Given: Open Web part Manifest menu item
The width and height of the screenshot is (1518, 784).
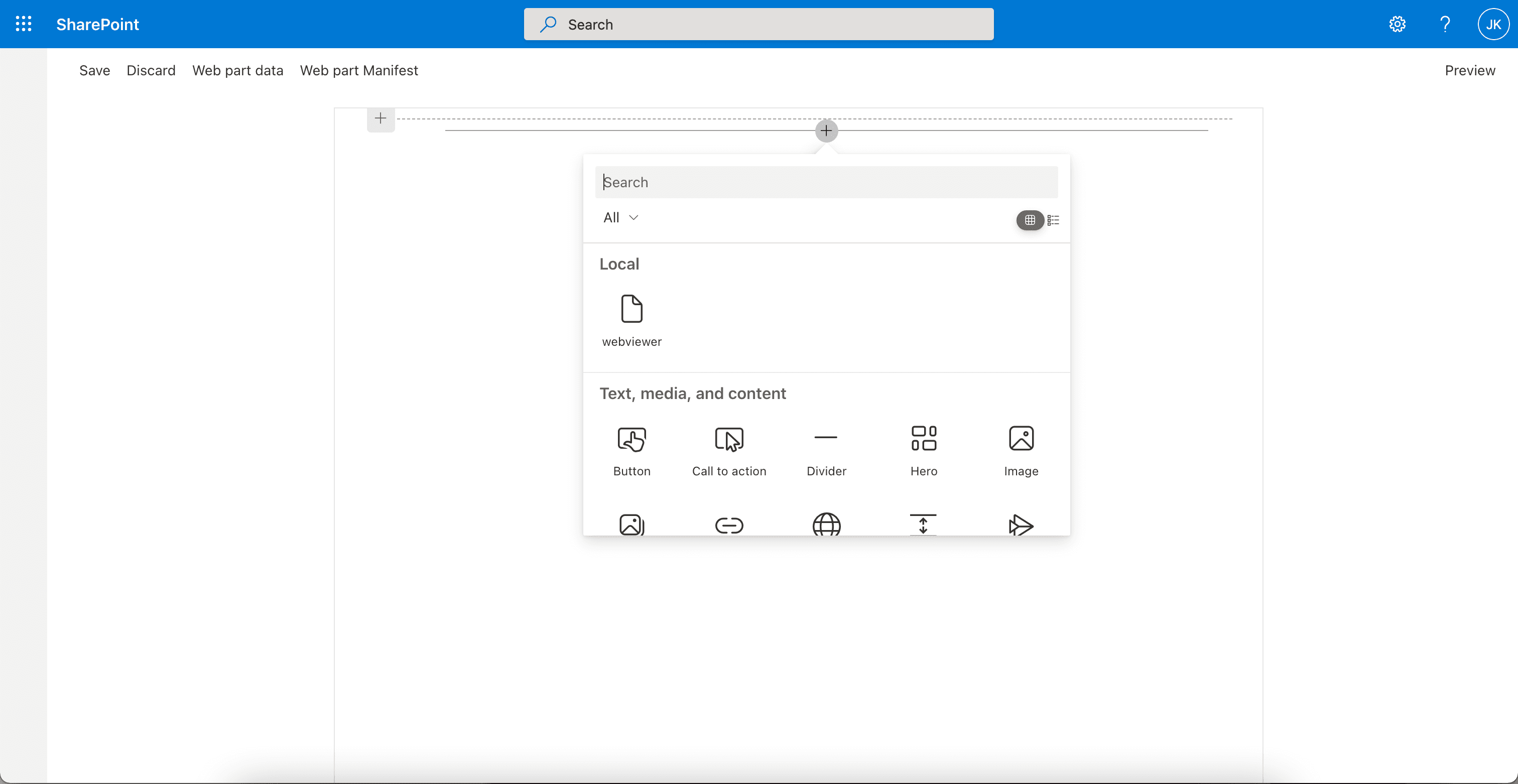Looking at the screenshot, I should point(359,70).
